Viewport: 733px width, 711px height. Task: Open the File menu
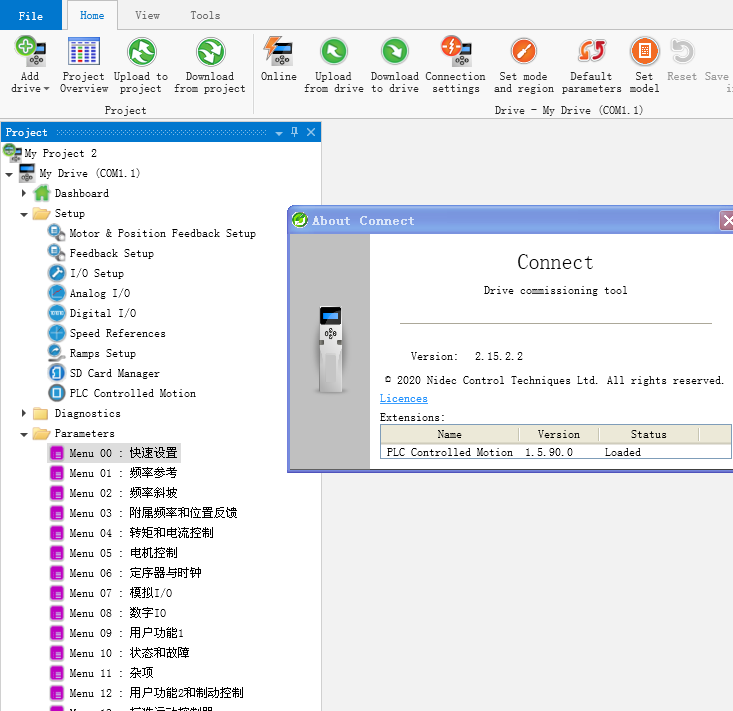click(31, 15)
